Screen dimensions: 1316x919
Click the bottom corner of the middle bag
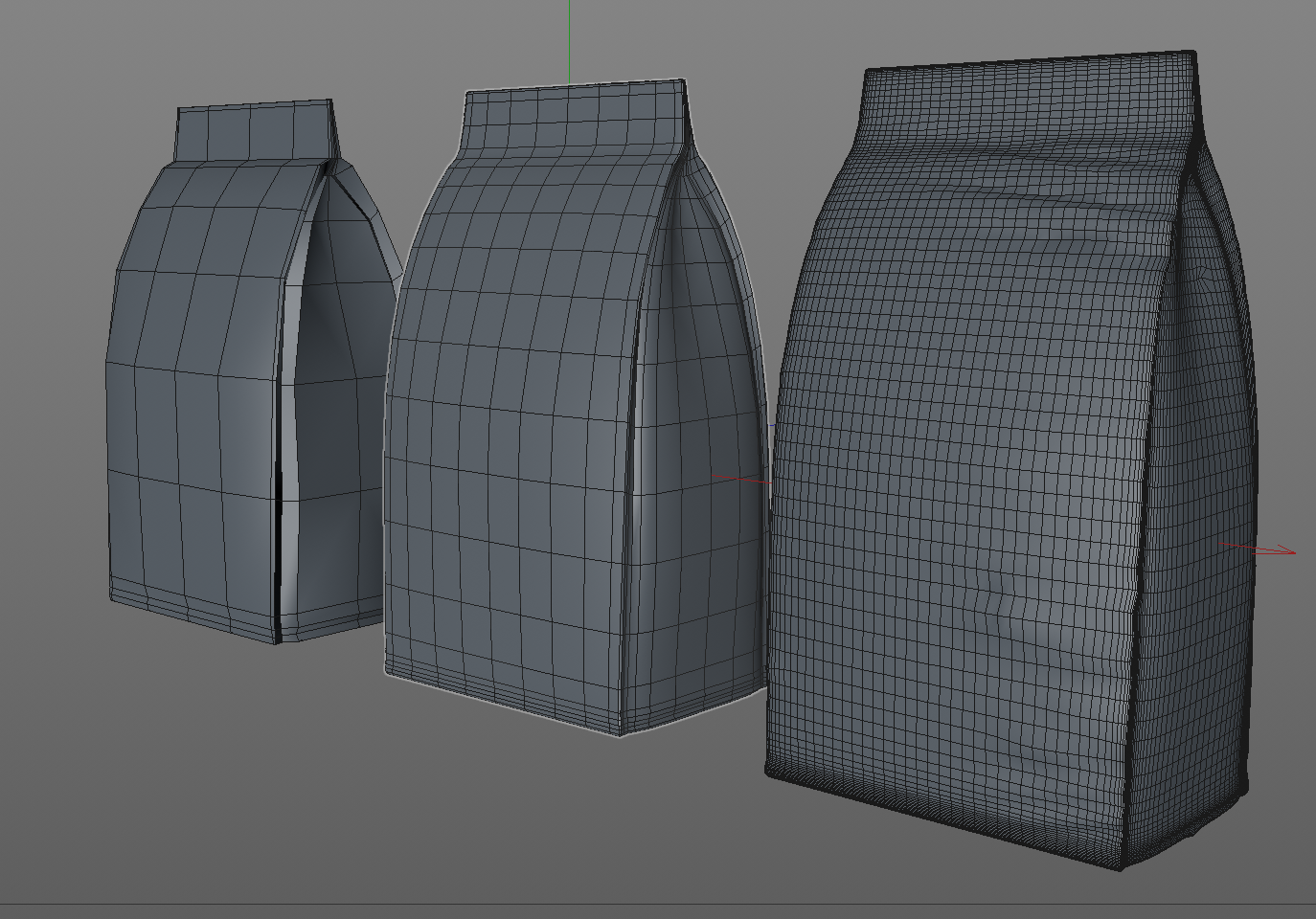click(621, 729)
